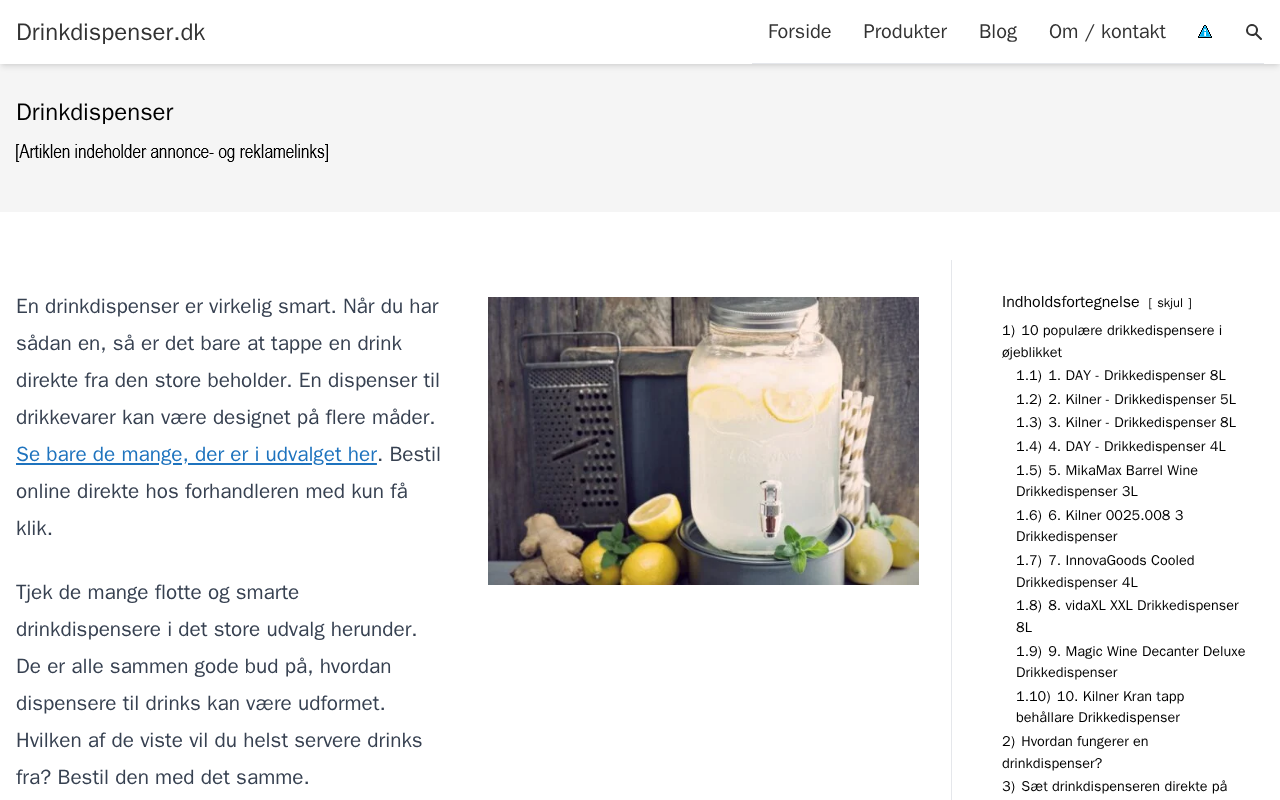Follow the 'Se bare de mange' link
1280x800 pixels.
(196, 454)
